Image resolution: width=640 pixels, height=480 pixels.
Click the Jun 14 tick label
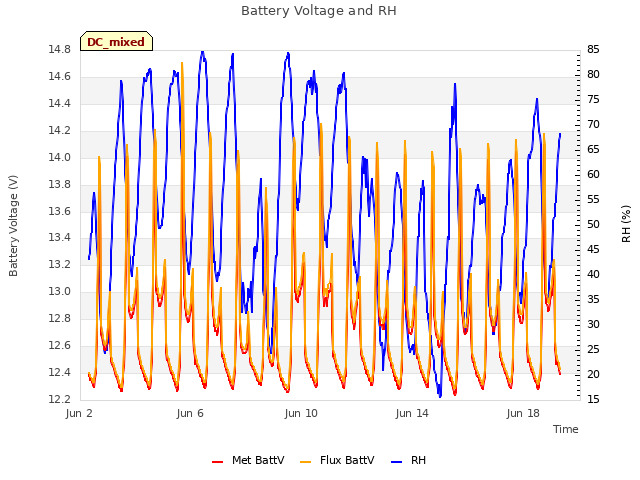[412, 413]
